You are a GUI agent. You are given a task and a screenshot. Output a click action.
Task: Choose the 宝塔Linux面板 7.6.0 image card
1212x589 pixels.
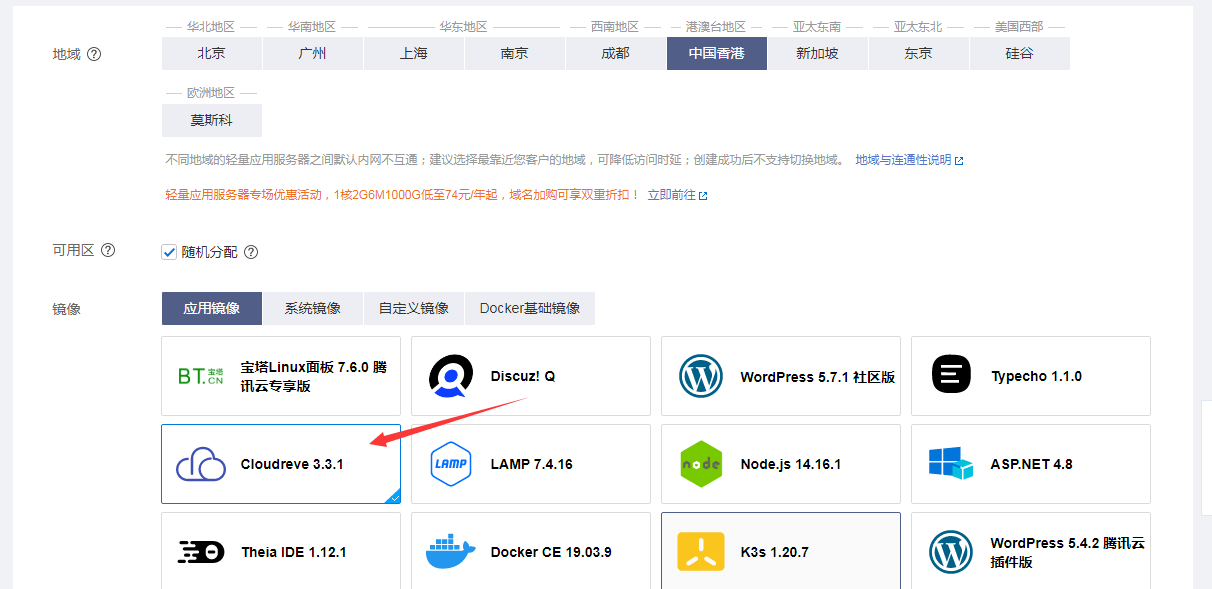[281, 376]
